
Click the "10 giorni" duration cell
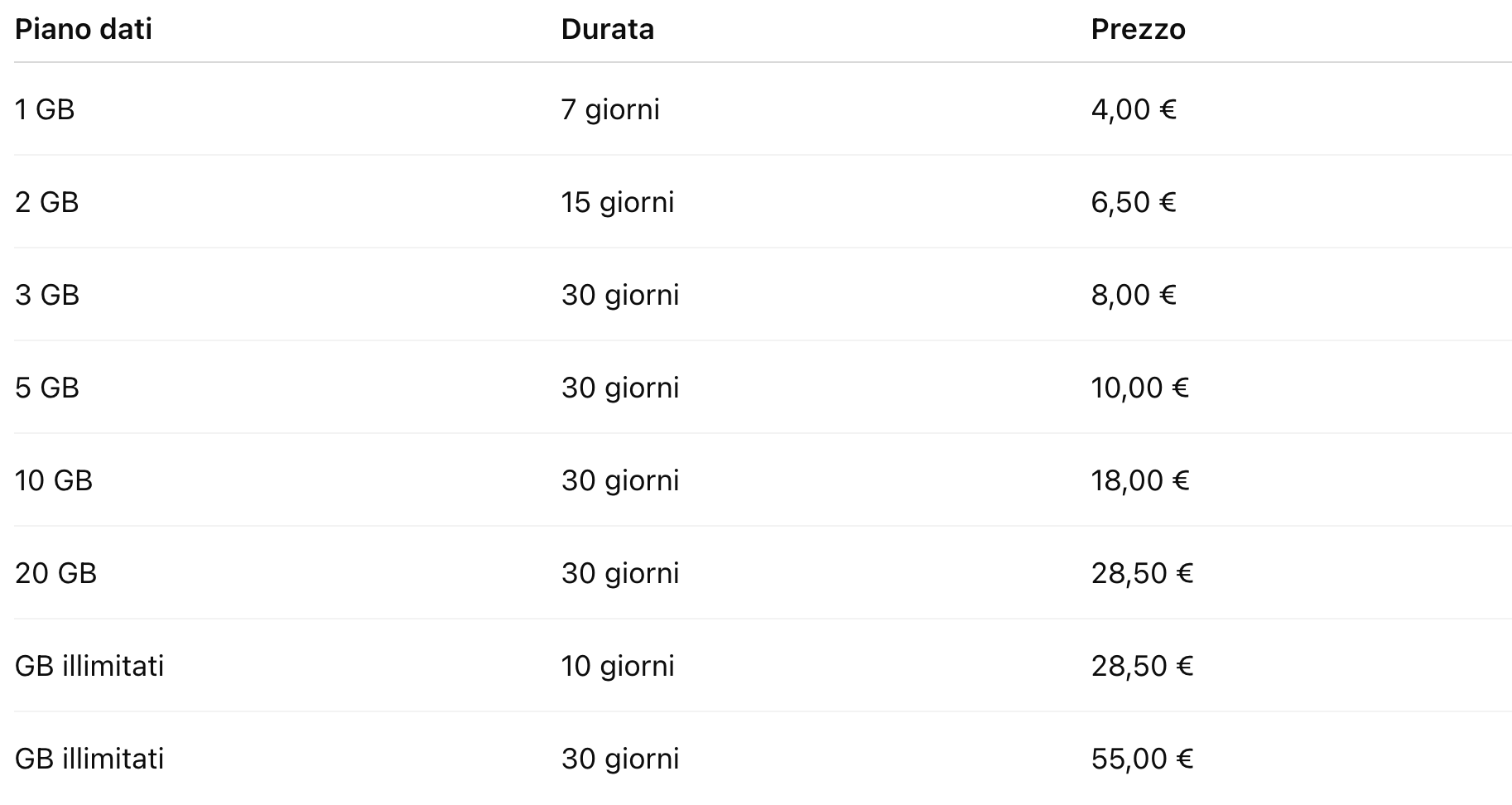coord(618,666)
